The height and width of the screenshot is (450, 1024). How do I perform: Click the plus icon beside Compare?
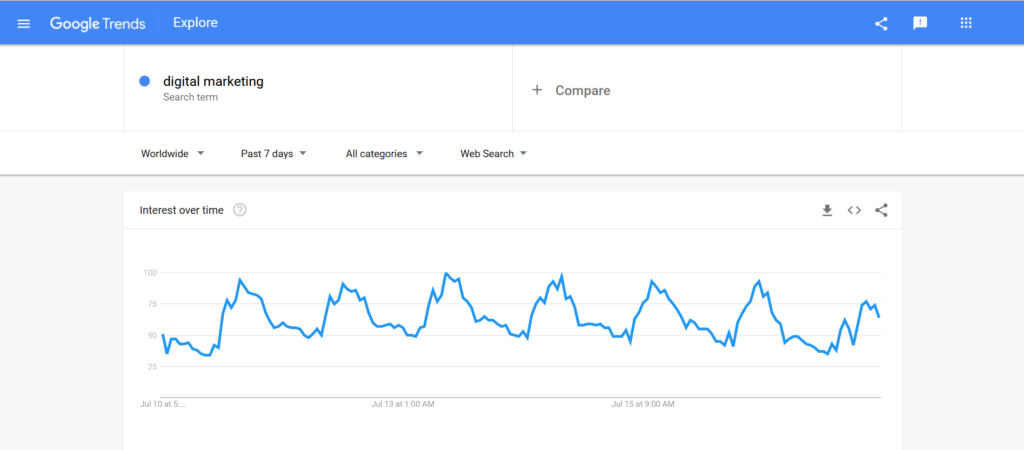tap(537, 90)
